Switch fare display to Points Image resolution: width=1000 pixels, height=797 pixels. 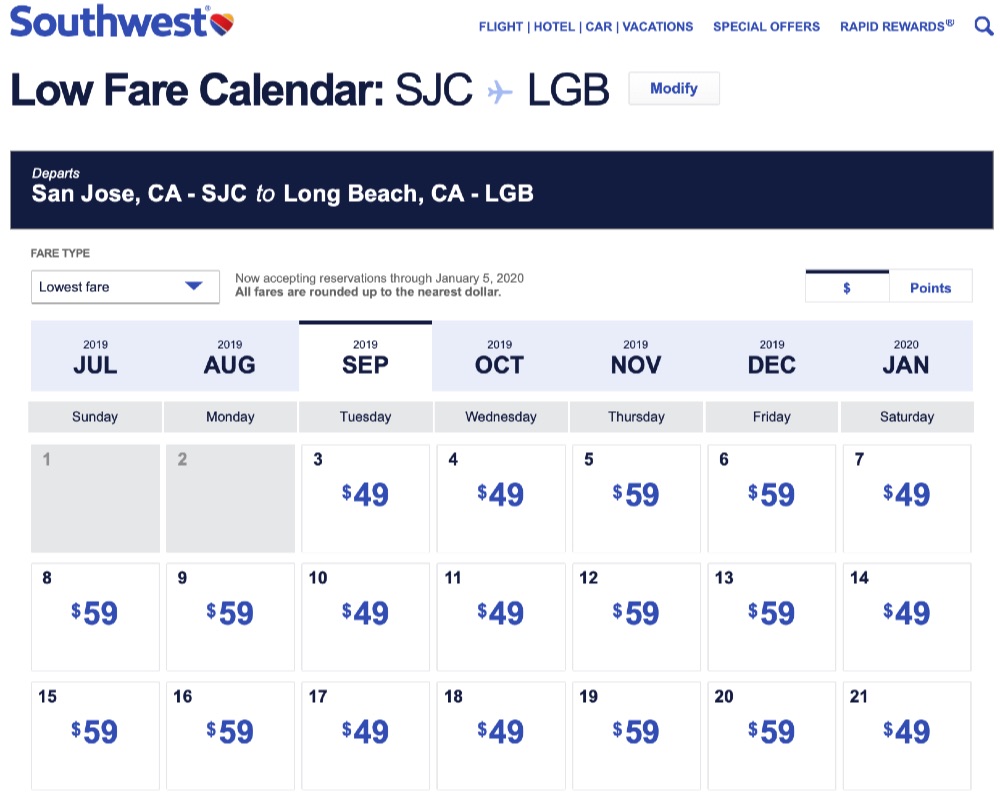[930, 287]
